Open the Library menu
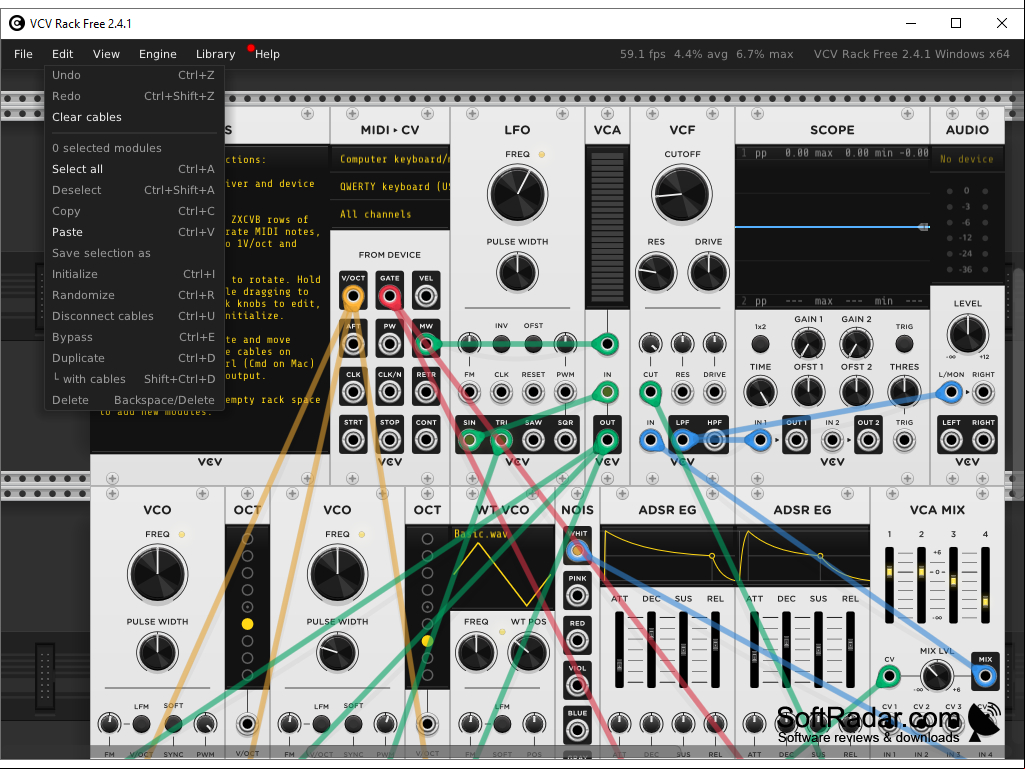The image size is (1025, 769). point(215,54)
